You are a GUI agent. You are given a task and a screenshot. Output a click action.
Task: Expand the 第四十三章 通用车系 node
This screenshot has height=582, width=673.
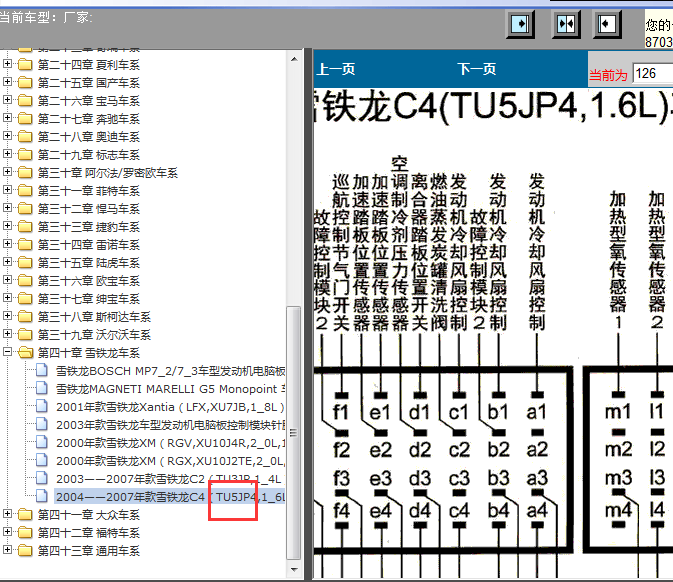(7, 550)
